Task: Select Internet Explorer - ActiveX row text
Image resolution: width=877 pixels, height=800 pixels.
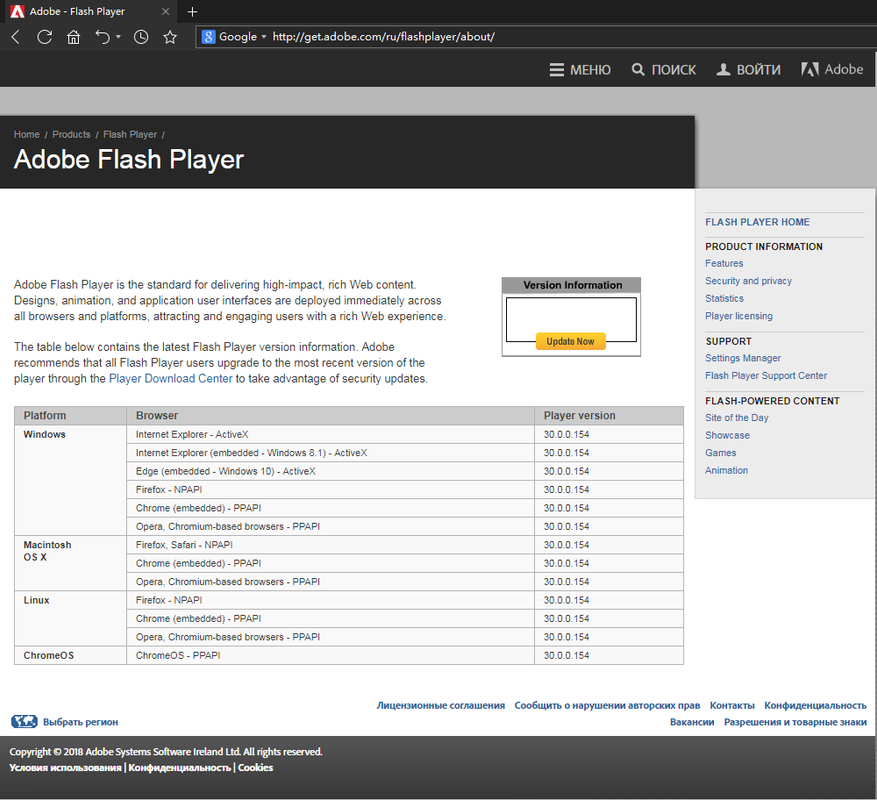Action: click(192, 435)
